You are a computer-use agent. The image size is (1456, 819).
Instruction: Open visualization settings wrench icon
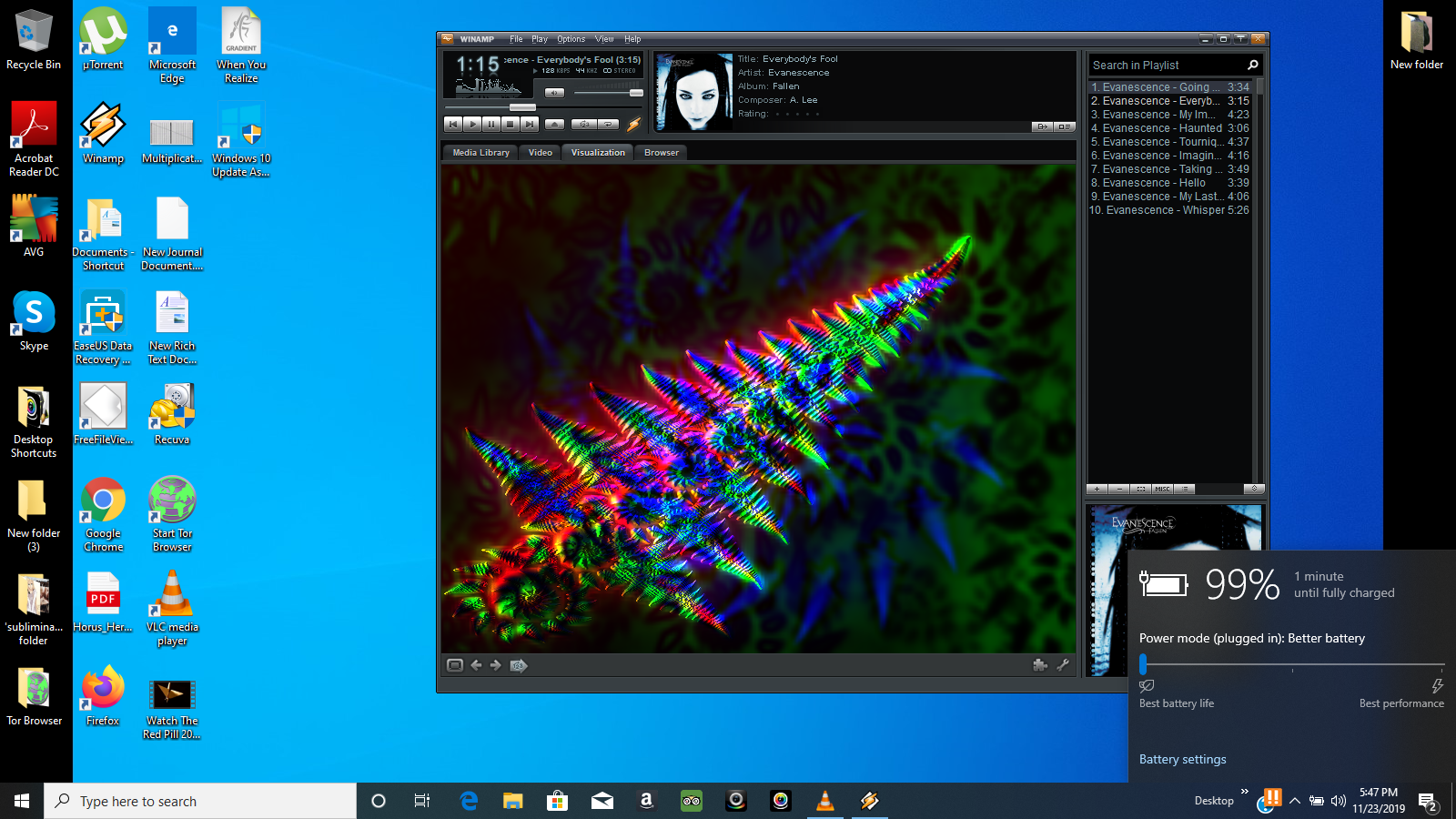click(x=1063, y=665)
